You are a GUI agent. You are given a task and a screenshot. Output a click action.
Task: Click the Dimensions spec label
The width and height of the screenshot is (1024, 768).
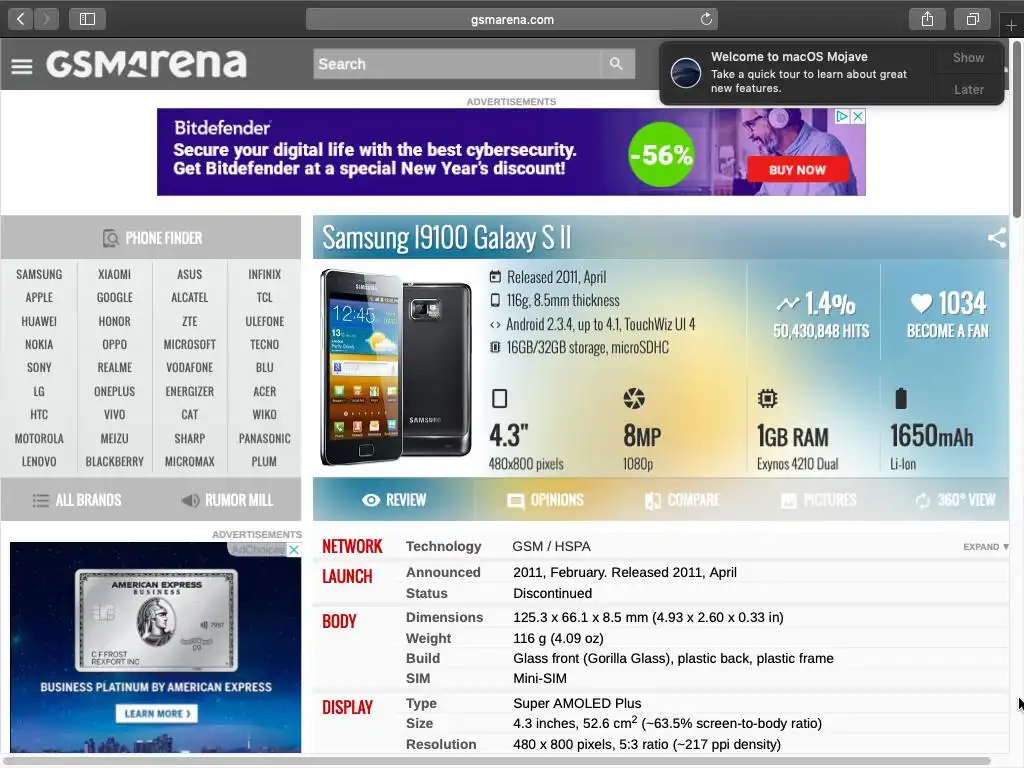pyautogui.click(x=445, y=617)
